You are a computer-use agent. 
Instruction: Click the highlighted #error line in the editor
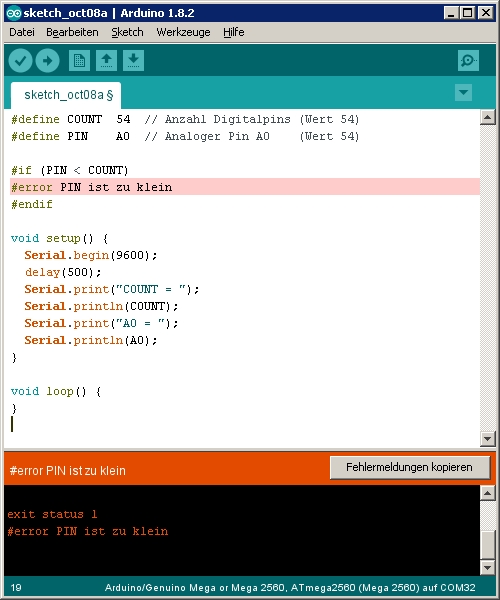coord(245,187)
